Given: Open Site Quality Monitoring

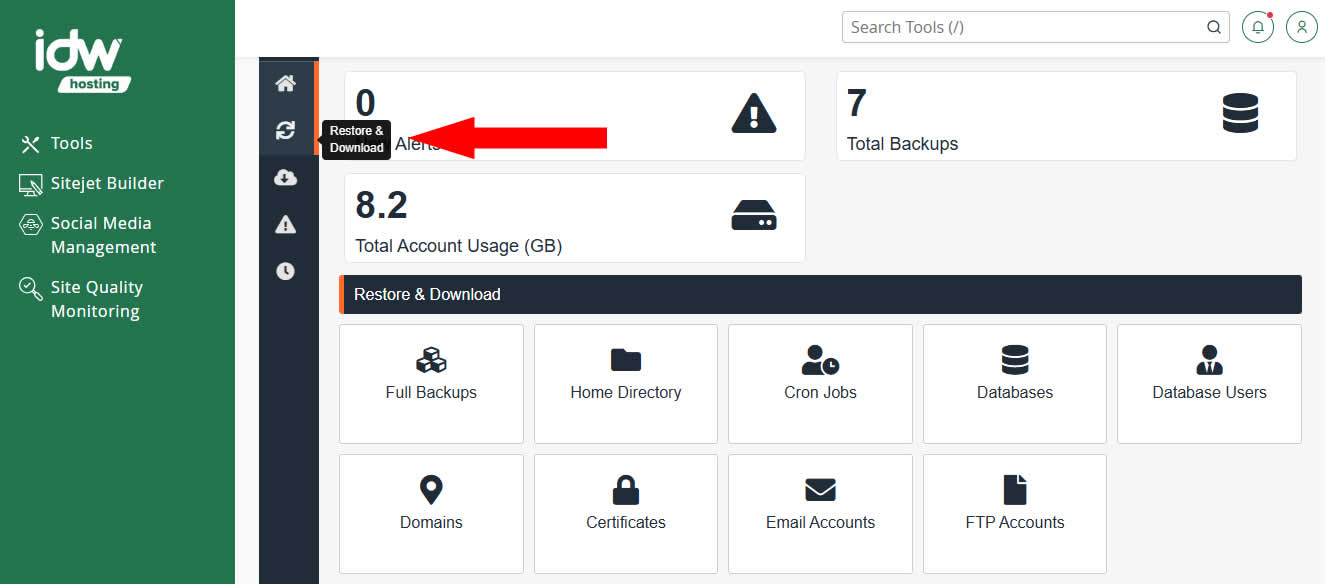Looking at the screenshot, I should coord(96,299).
